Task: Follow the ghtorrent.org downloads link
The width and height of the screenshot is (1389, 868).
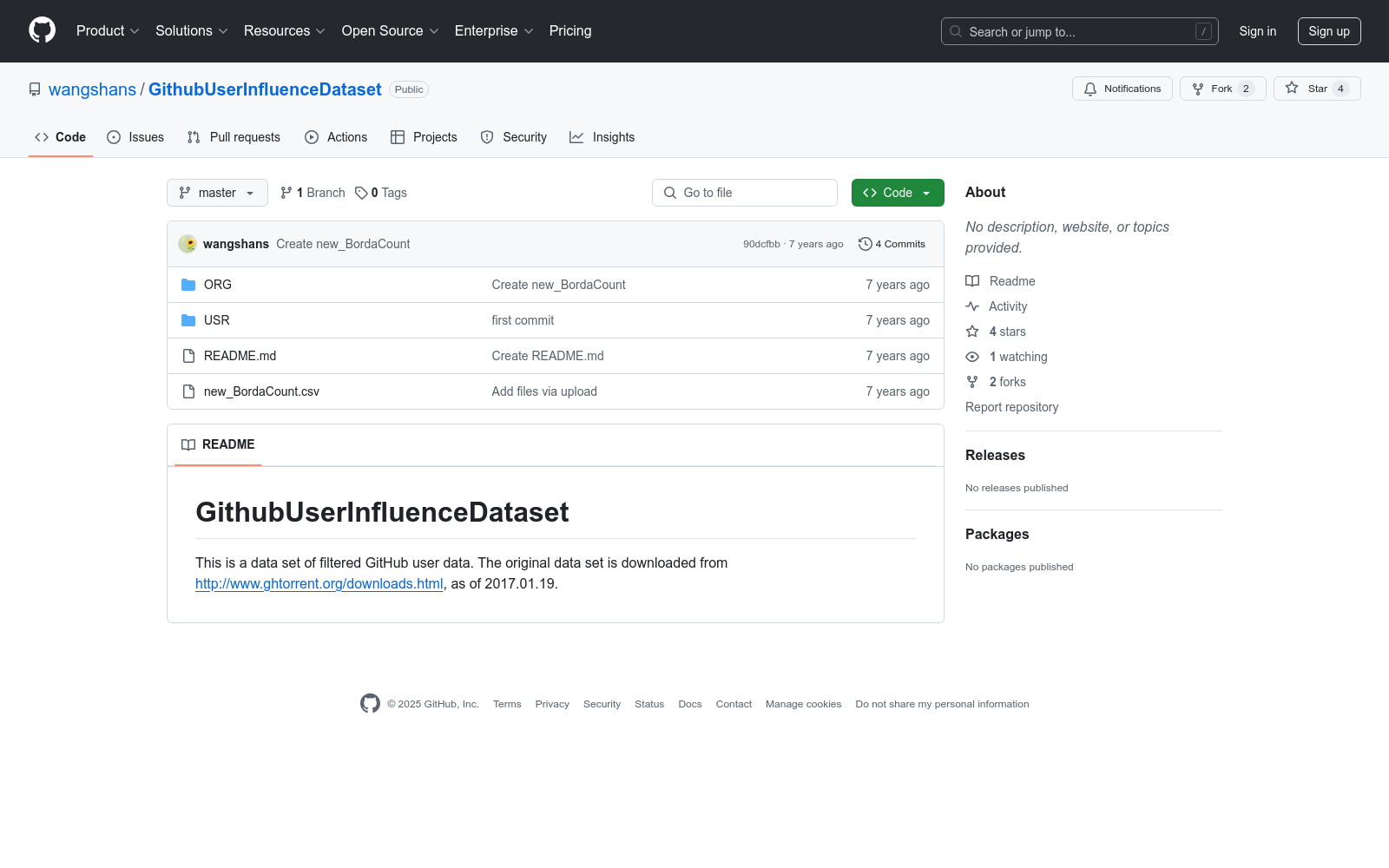Action: point(319,583)
